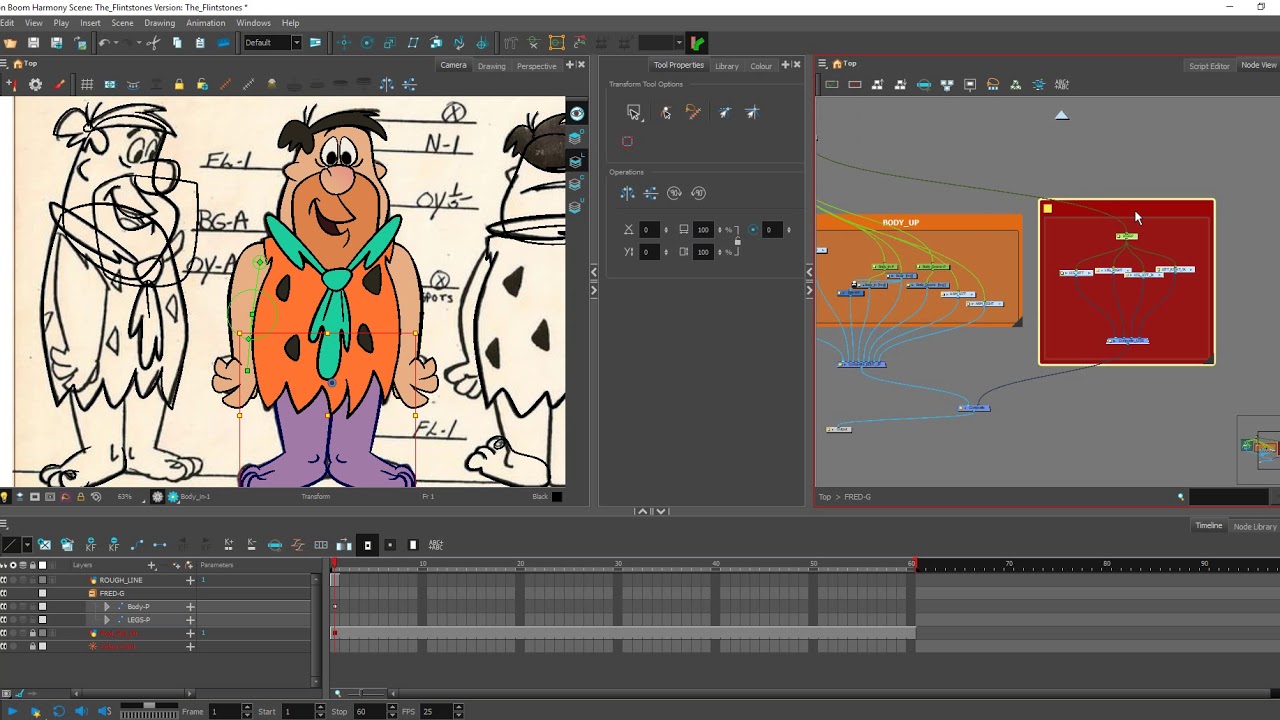
Task: Open the Scene menu
Action: click(x=122, y=23)
